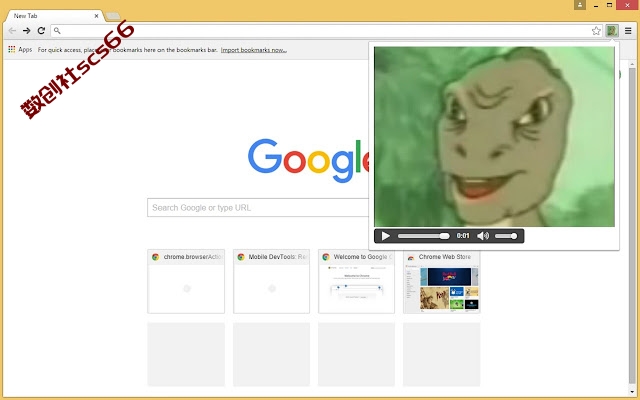Open the Apps shortcut in bookmarks bar
Screen dimensions: 640x400
tap(20, 49)
